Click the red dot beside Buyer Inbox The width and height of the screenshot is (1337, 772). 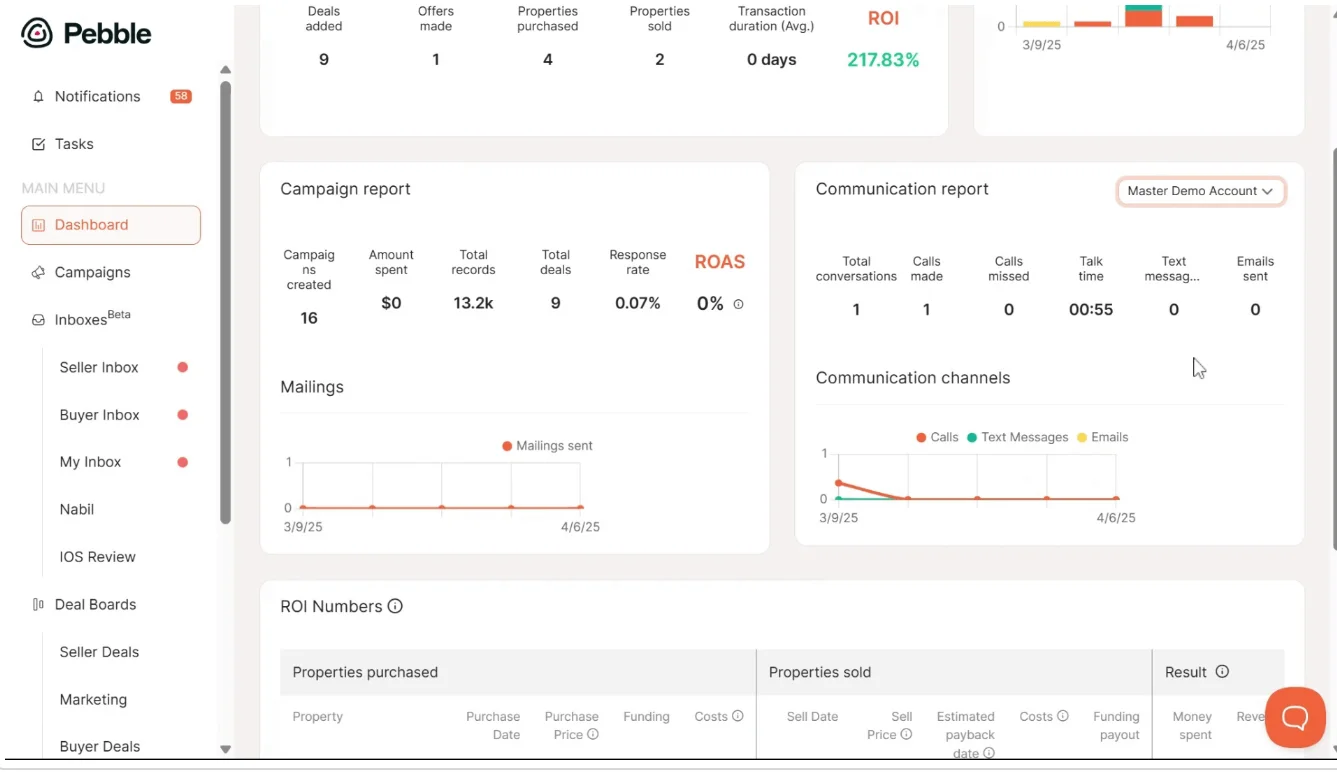(183, 414)
